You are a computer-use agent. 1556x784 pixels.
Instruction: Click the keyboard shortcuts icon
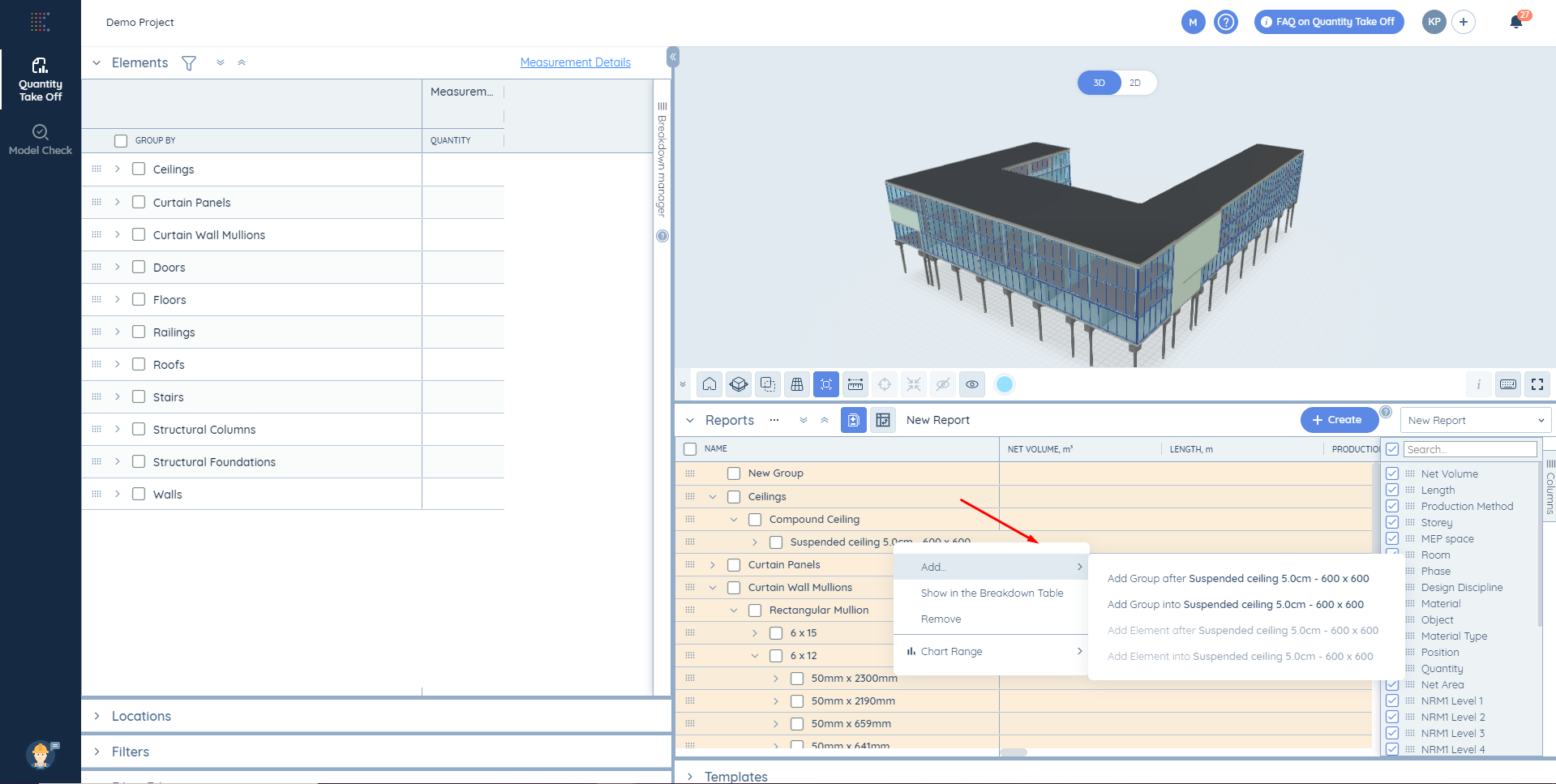click(x=1508, y=384)
